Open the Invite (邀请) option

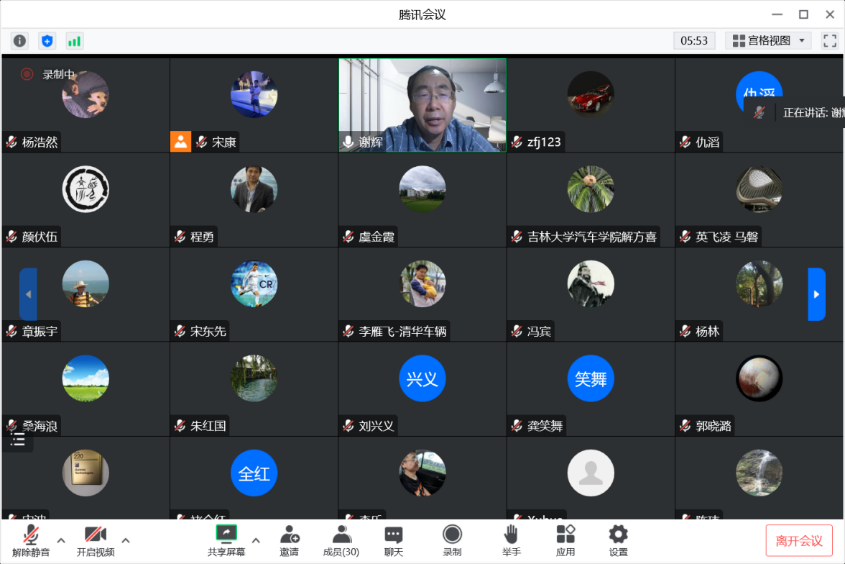[289, 540]
